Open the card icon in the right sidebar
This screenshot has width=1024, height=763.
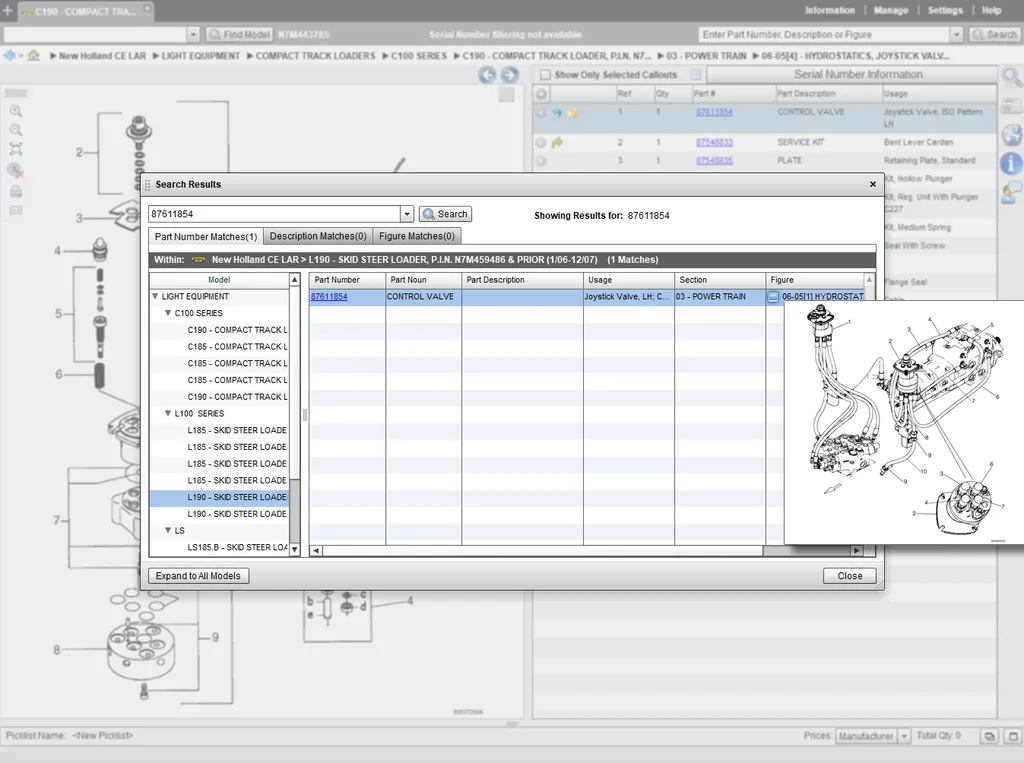pos(1012,105)
